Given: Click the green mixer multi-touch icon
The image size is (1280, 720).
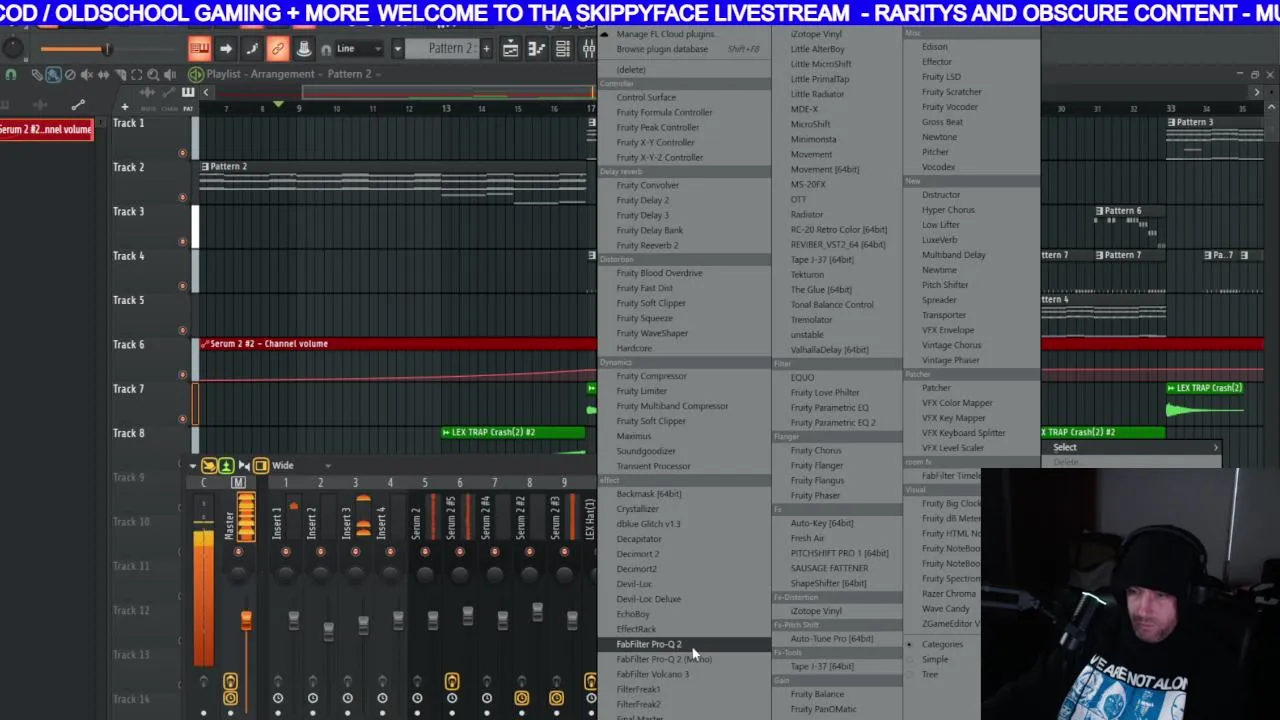Looking at the screenshot, I should (x=226, y=466).
